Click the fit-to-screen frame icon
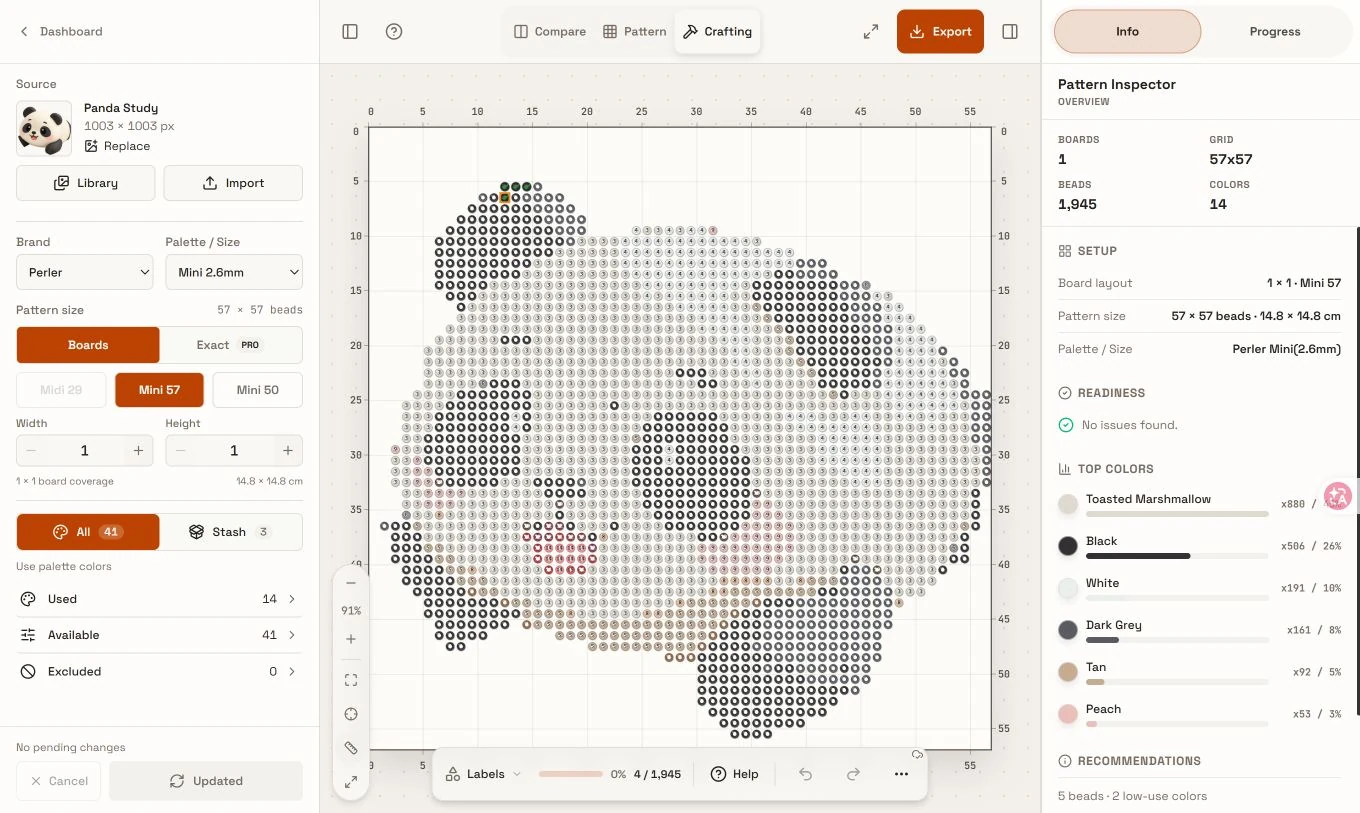 pos(351,680)
